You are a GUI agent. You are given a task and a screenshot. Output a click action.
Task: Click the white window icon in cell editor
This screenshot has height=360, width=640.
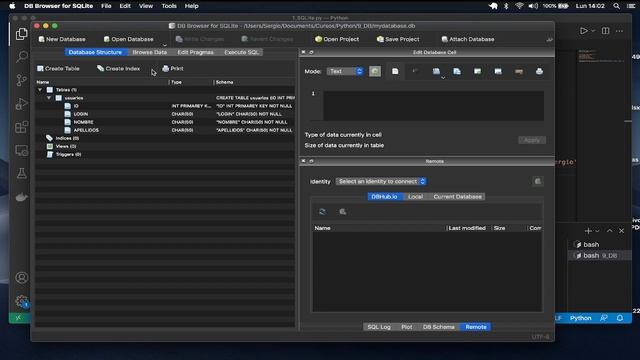498,71
